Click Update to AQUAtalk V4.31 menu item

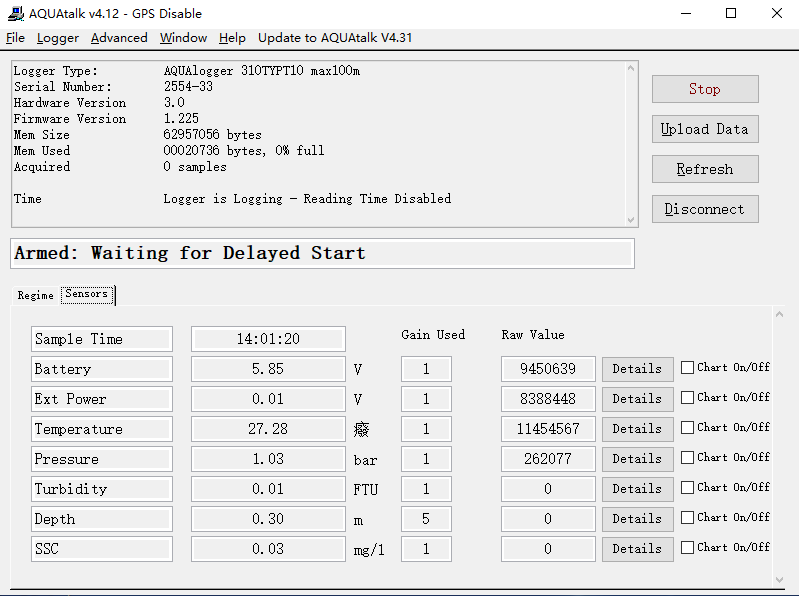(335, 38)
